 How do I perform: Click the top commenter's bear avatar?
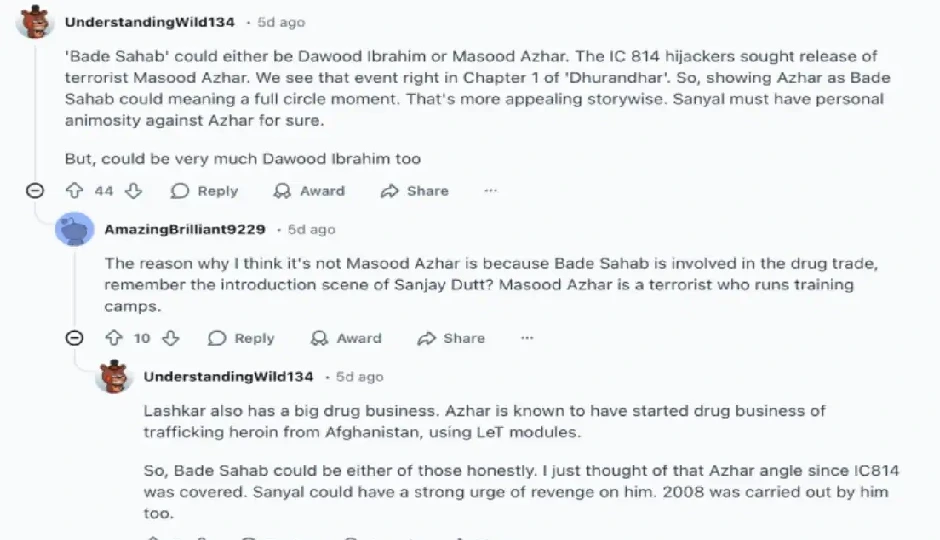point(36,22)
